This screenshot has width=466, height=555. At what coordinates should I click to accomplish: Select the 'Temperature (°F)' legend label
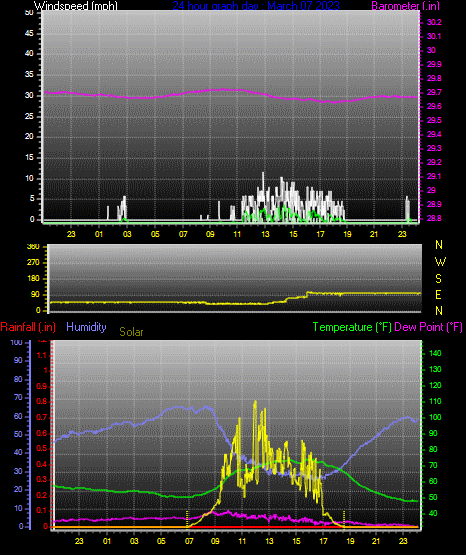tap(352, 327)
